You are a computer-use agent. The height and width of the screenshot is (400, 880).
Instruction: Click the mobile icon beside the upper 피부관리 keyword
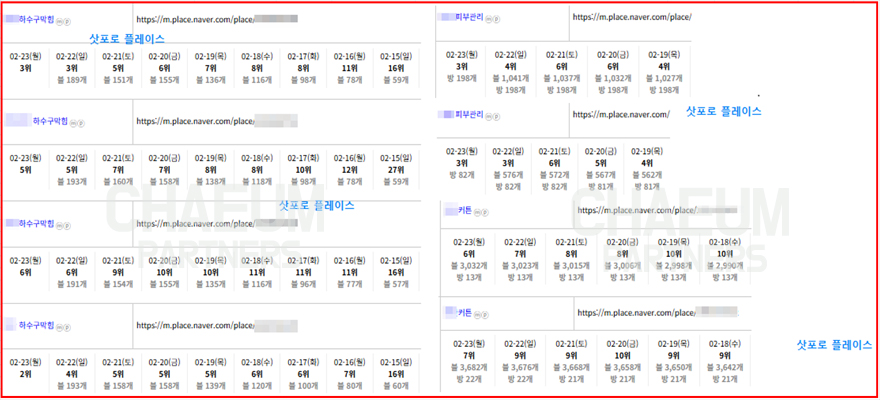click(x=489, y=17)
